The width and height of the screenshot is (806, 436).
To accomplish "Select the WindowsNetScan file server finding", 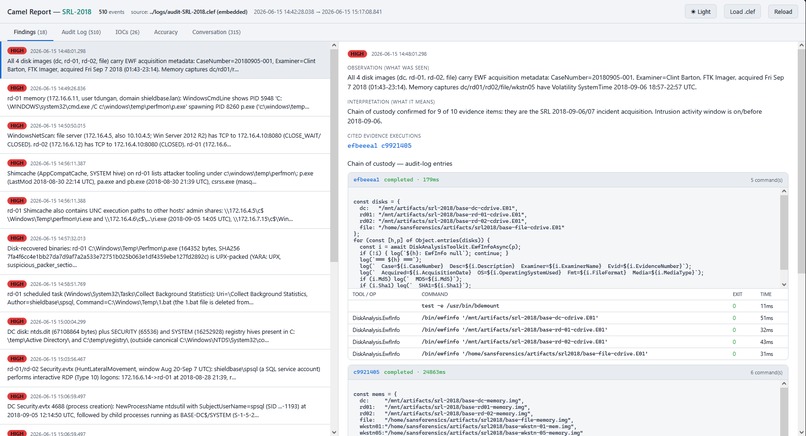I will [165, 135].
